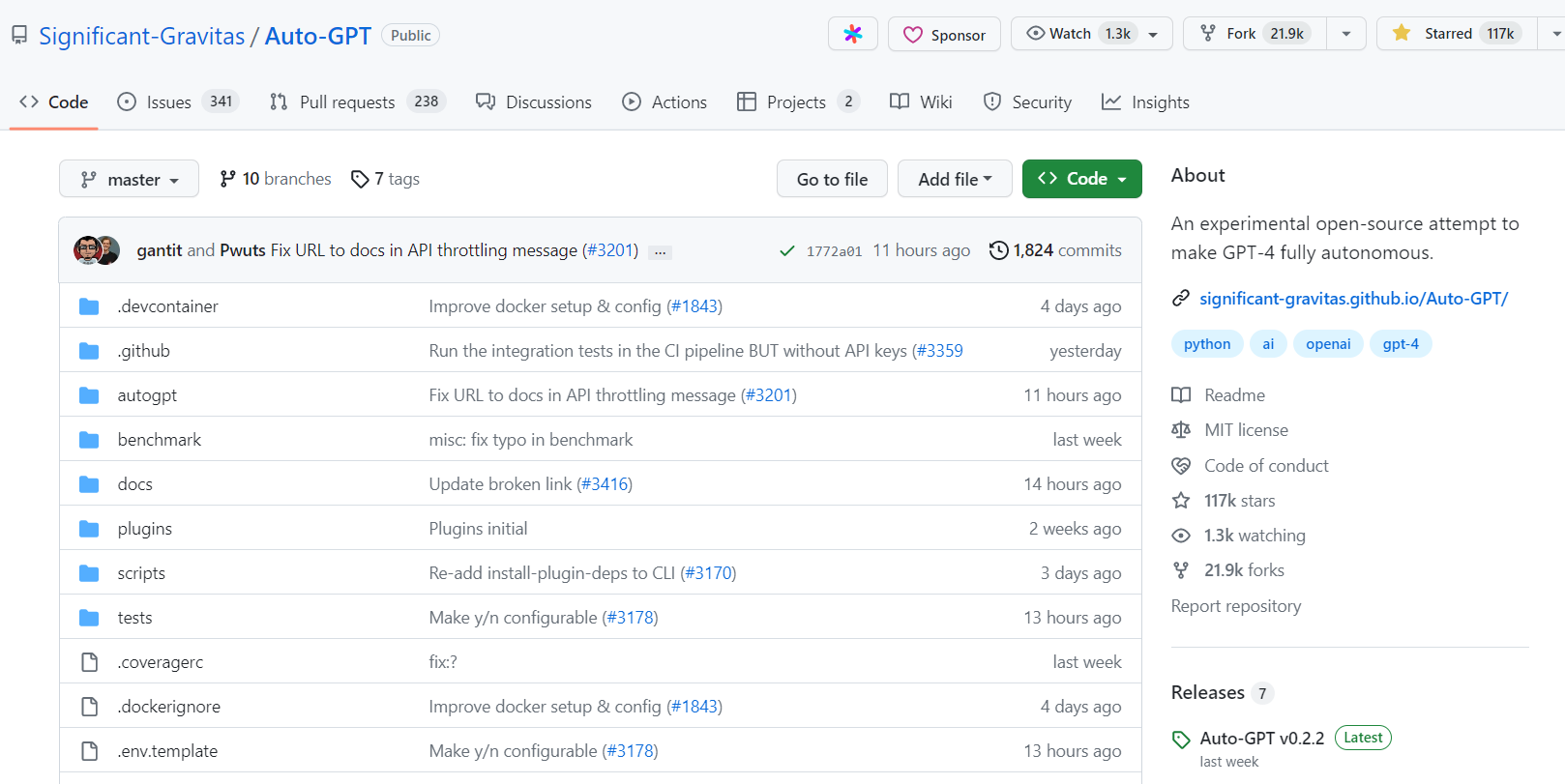Click the Report repository link
This screenshot has height=784, width=1565.
[x=1236, y=606]
